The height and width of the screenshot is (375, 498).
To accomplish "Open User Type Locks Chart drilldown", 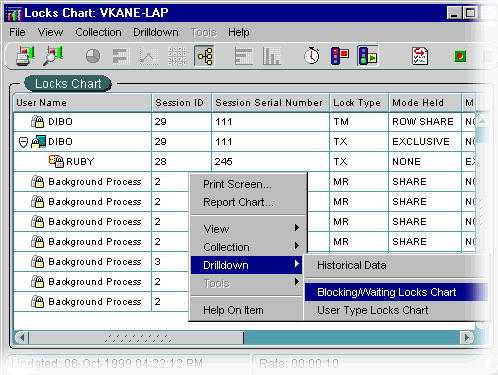I will pos(396,310).
